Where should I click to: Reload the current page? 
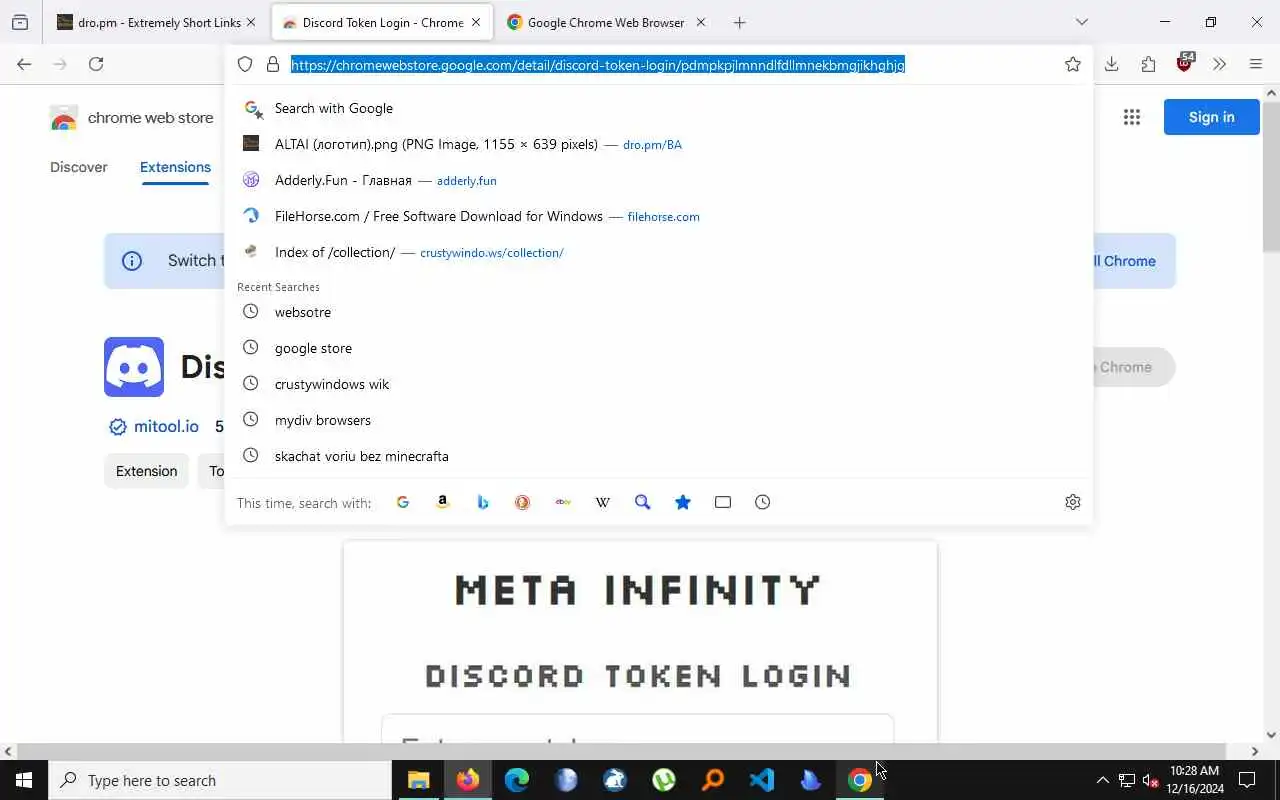(x=96, y=64)
